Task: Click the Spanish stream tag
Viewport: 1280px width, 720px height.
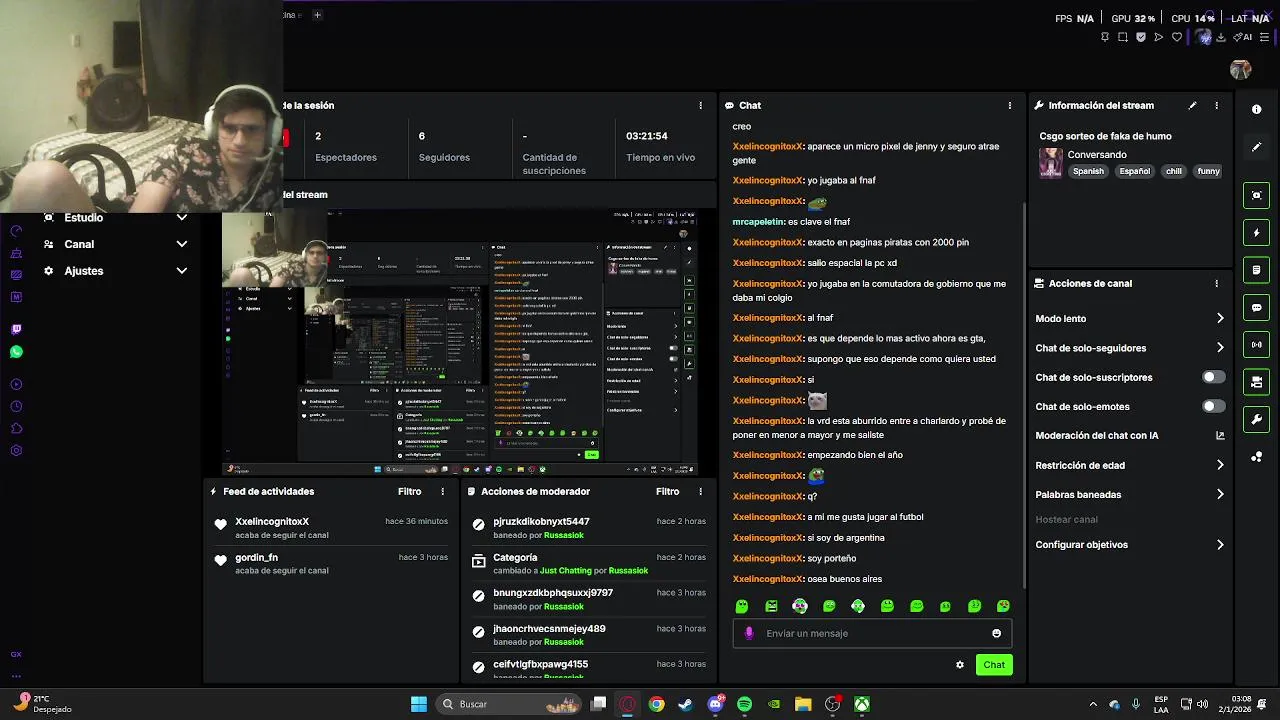Action: [1088, 171]
